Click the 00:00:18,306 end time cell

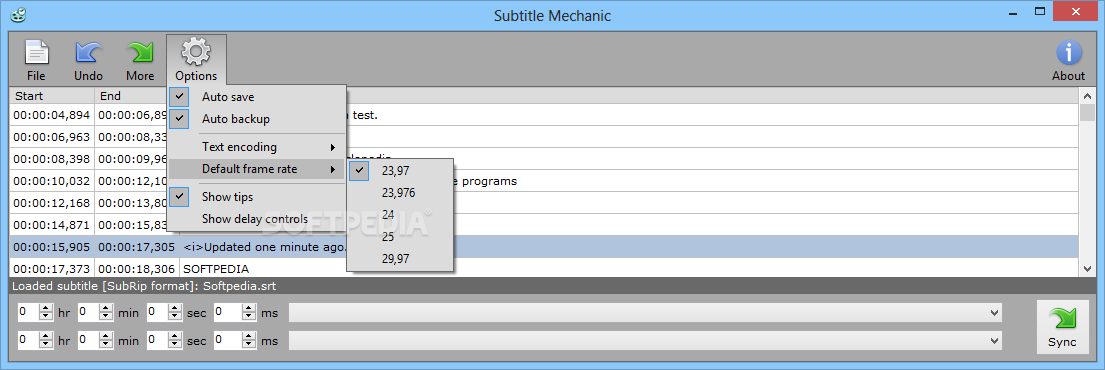pos(137,269)
